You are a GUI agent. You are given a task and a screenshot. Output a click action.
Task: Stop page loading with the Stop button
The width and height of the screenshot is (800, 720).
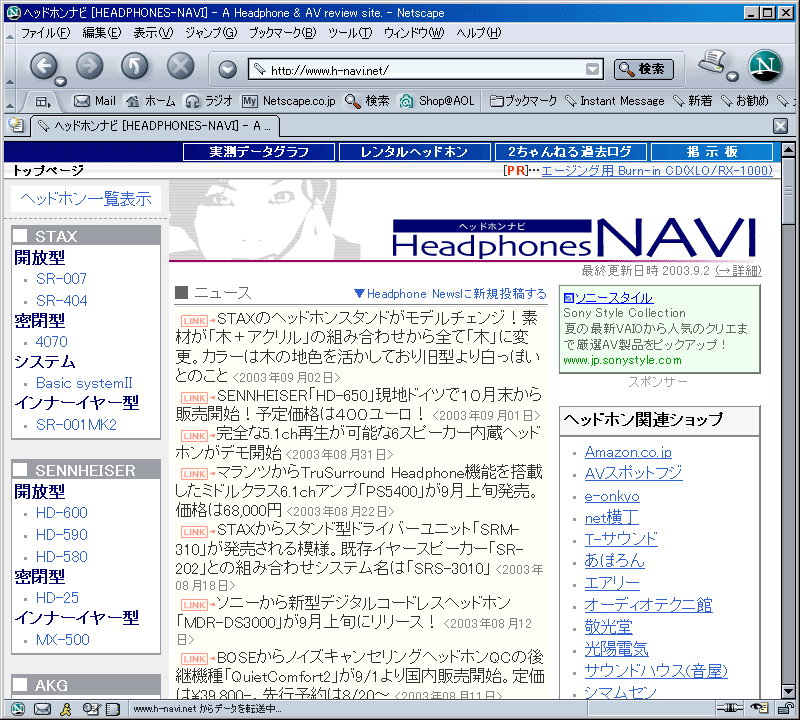(181, 66)
